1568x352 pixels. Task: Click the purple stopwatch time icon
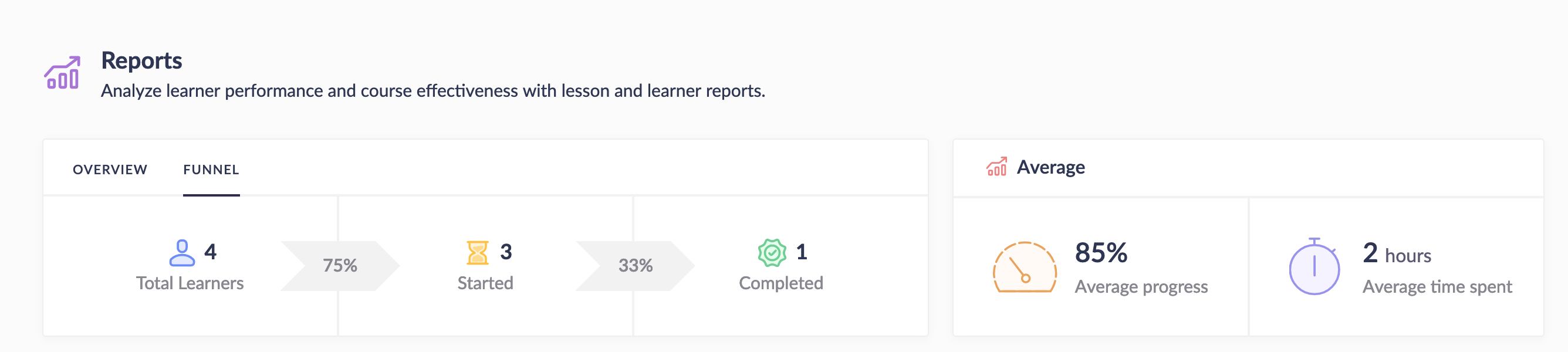(1314, 267)
